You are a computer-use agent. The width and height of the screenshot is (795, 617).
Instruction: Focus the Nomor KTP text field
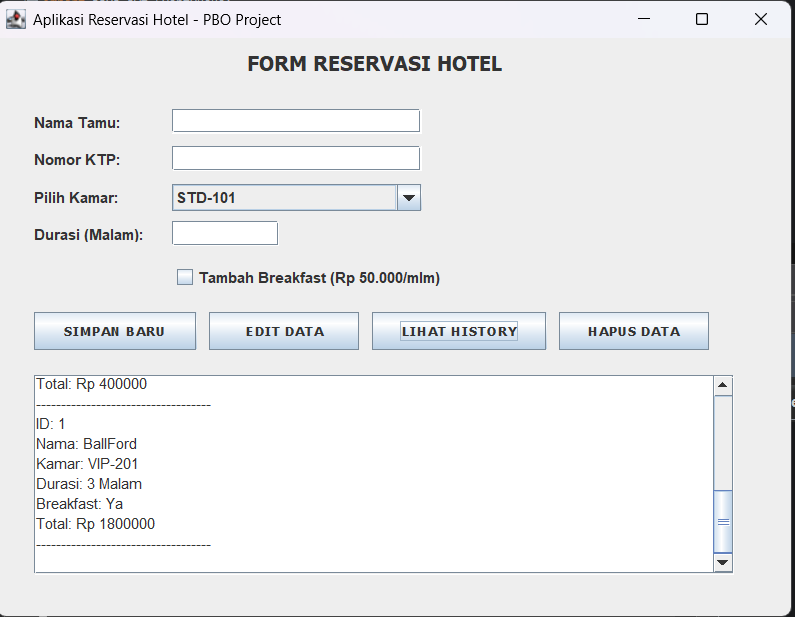tap(296, 158)
